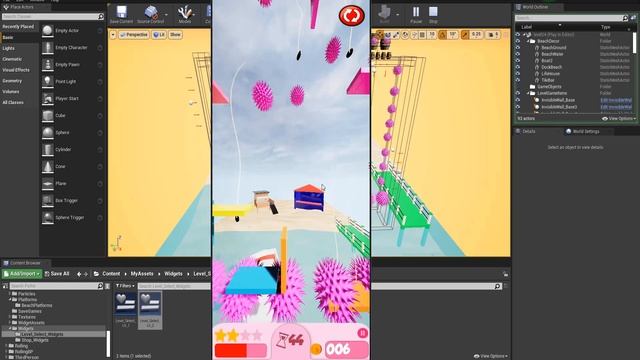
Task: Pause the play-in-editor session
Action: click(x=416, y=11)
